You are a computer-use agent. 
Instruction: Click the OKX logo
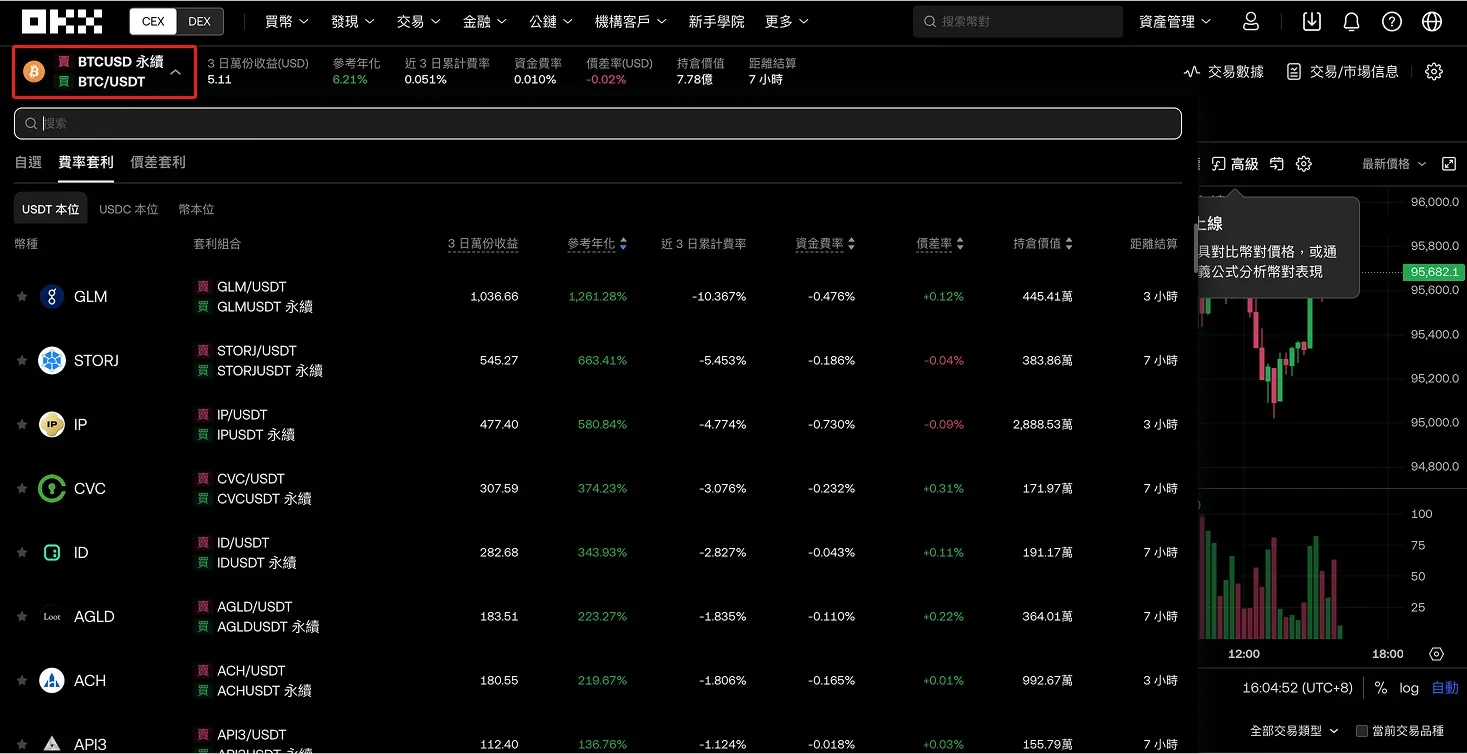(62, 21)
